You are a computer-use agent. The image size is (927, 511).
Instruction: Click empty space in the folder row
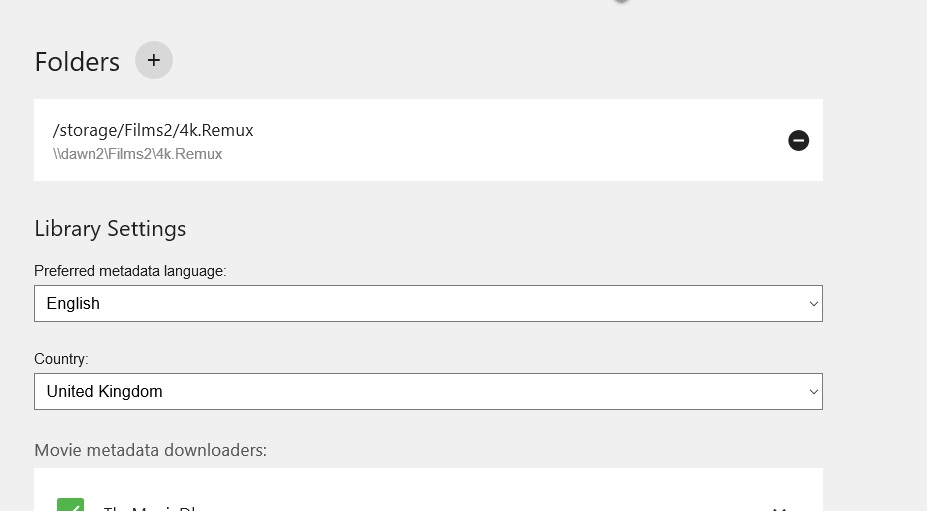click(x=500, y=140)
